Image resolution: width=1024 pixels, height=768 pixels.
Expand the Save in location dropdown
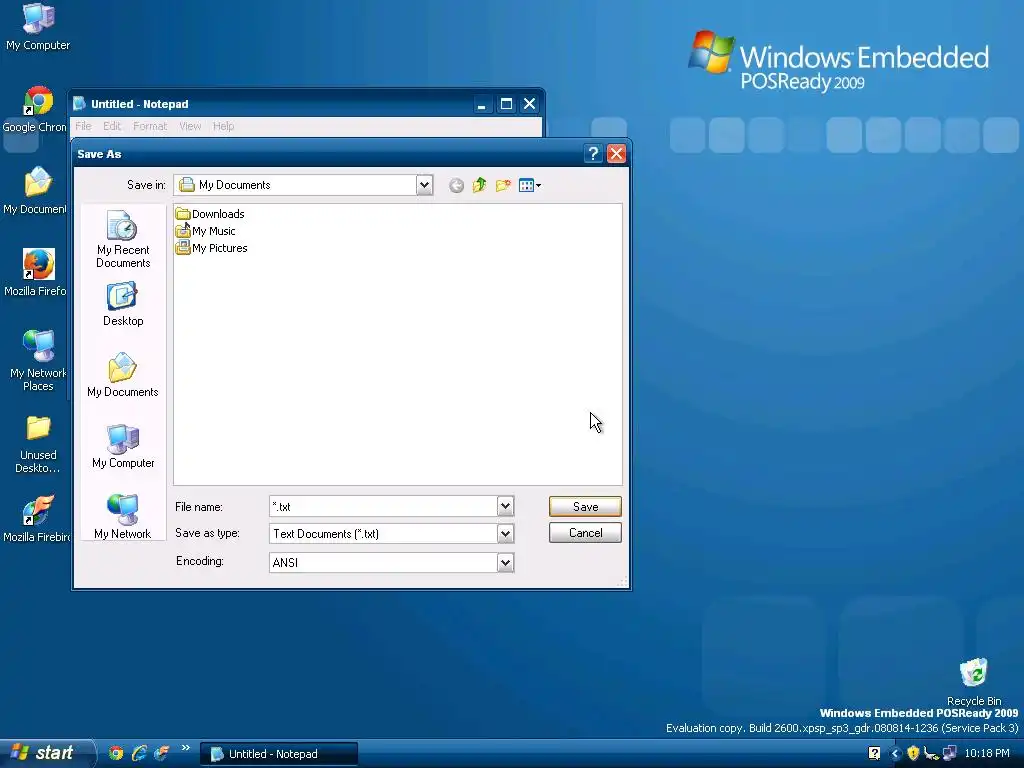pos(424,185)
